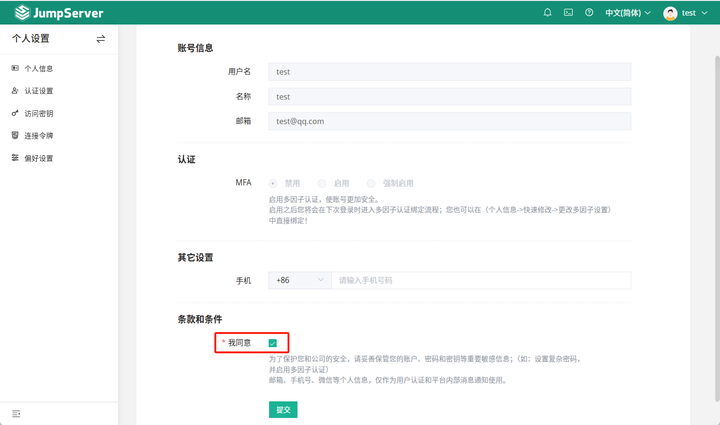
Task: Click the 个人信息 ID card icon
Action: click(15, 68)
